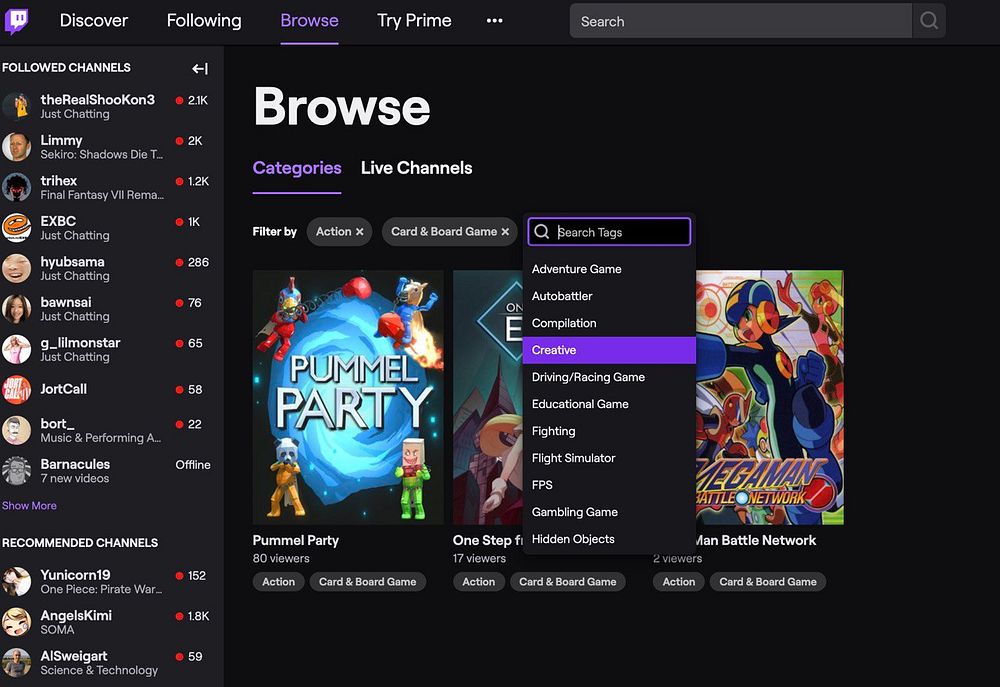Select Hidden Objects tag

[609, 539]
